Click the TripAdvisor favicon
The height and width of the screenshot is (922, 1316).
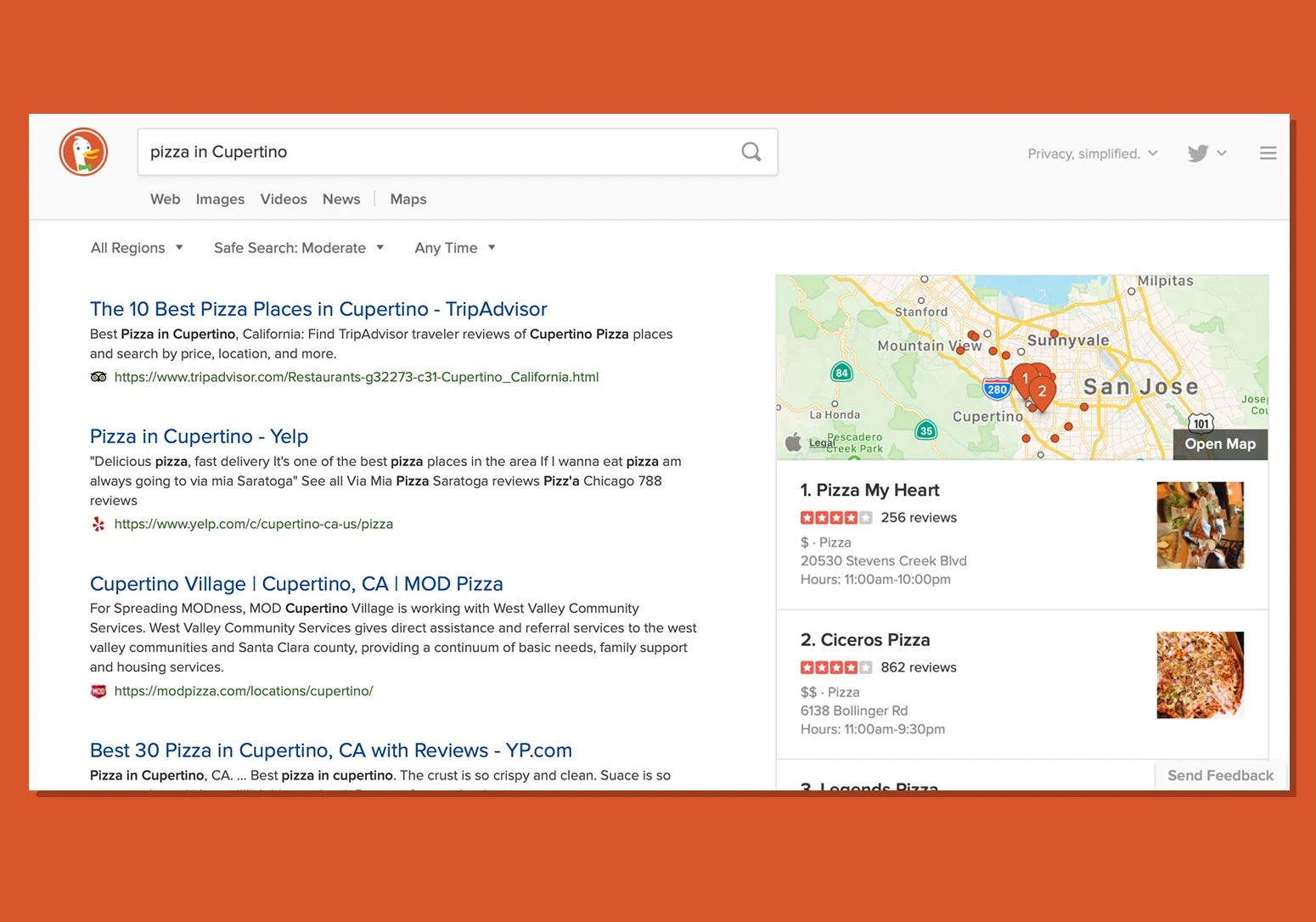pos(98,377)
